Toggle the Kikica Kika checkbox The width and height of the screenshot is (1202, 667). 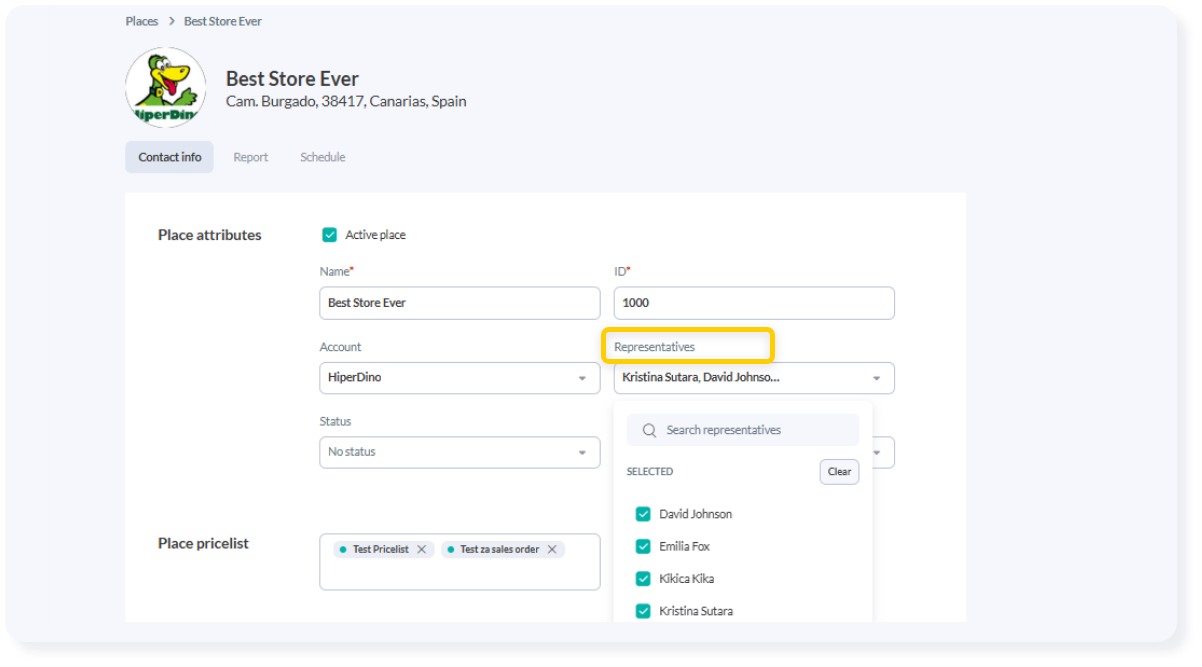[643, 578]
